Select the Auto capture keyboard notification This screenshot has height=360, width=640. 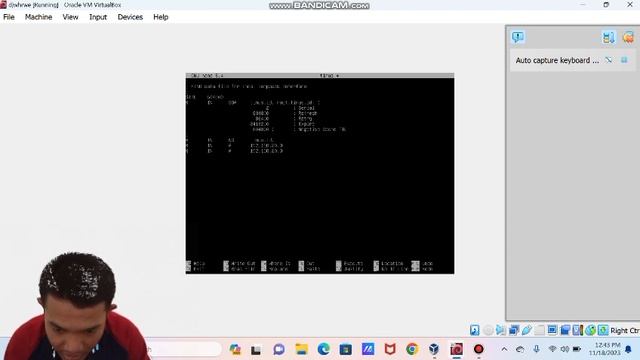click(x=558, y=60)
